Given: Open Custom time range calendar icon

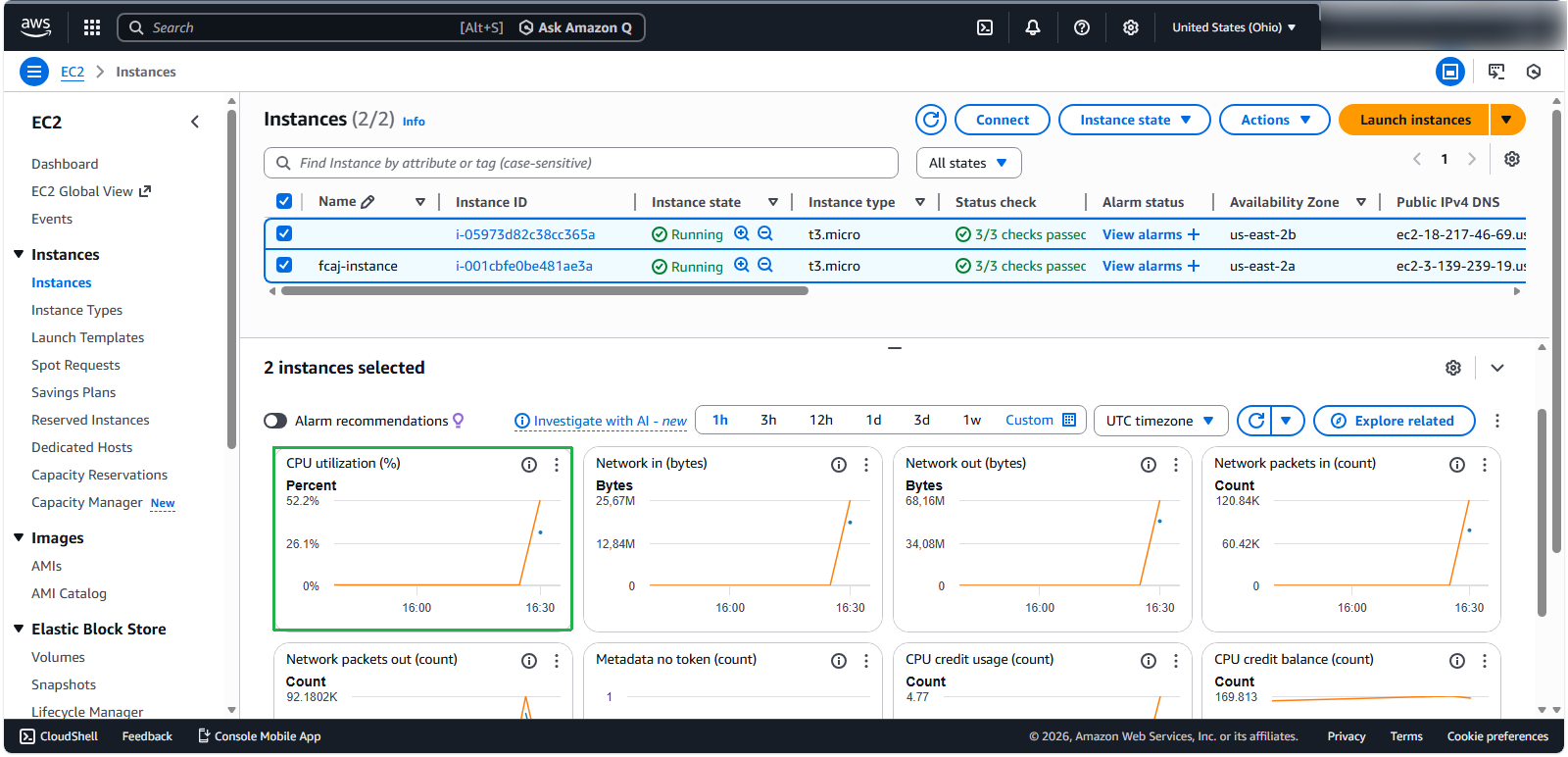Looking at the screenshot, I should click(x=1069, y=420).
